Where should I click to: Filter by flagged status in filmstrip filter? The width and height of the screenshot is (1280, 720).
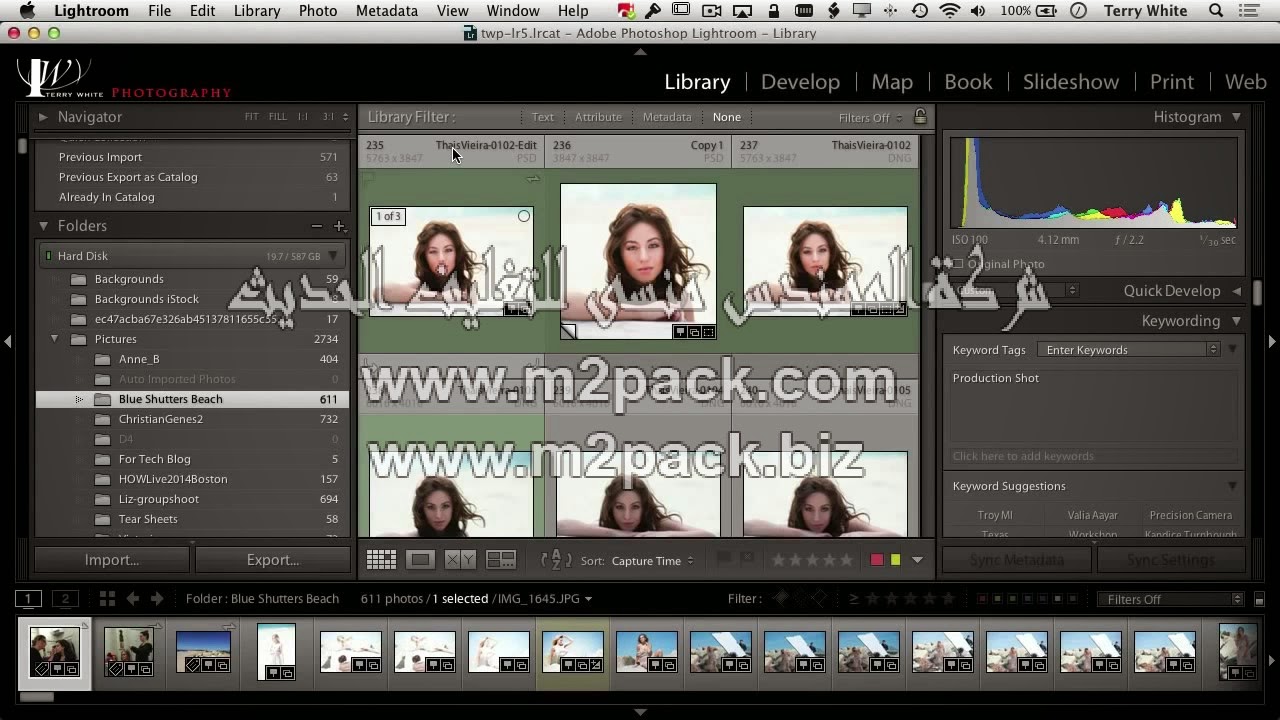click(781, 599)
